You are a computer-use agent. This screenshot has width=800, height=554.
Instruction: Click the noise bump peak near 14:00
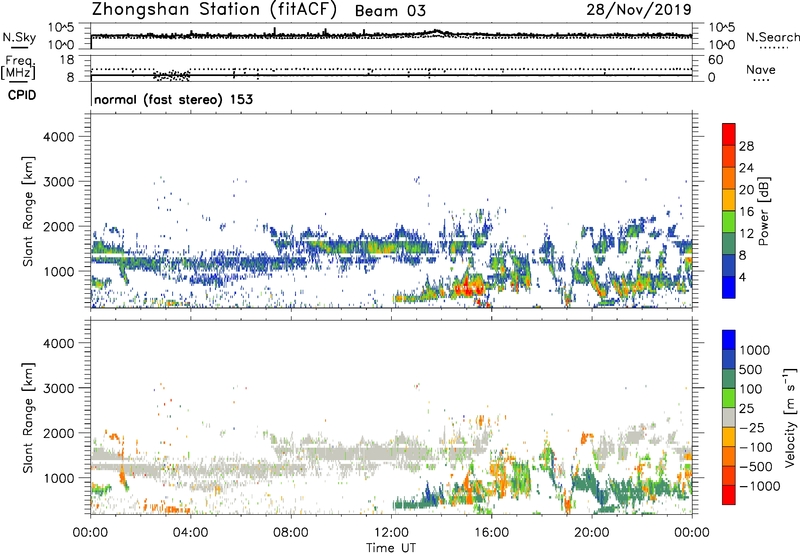(436, 32)
